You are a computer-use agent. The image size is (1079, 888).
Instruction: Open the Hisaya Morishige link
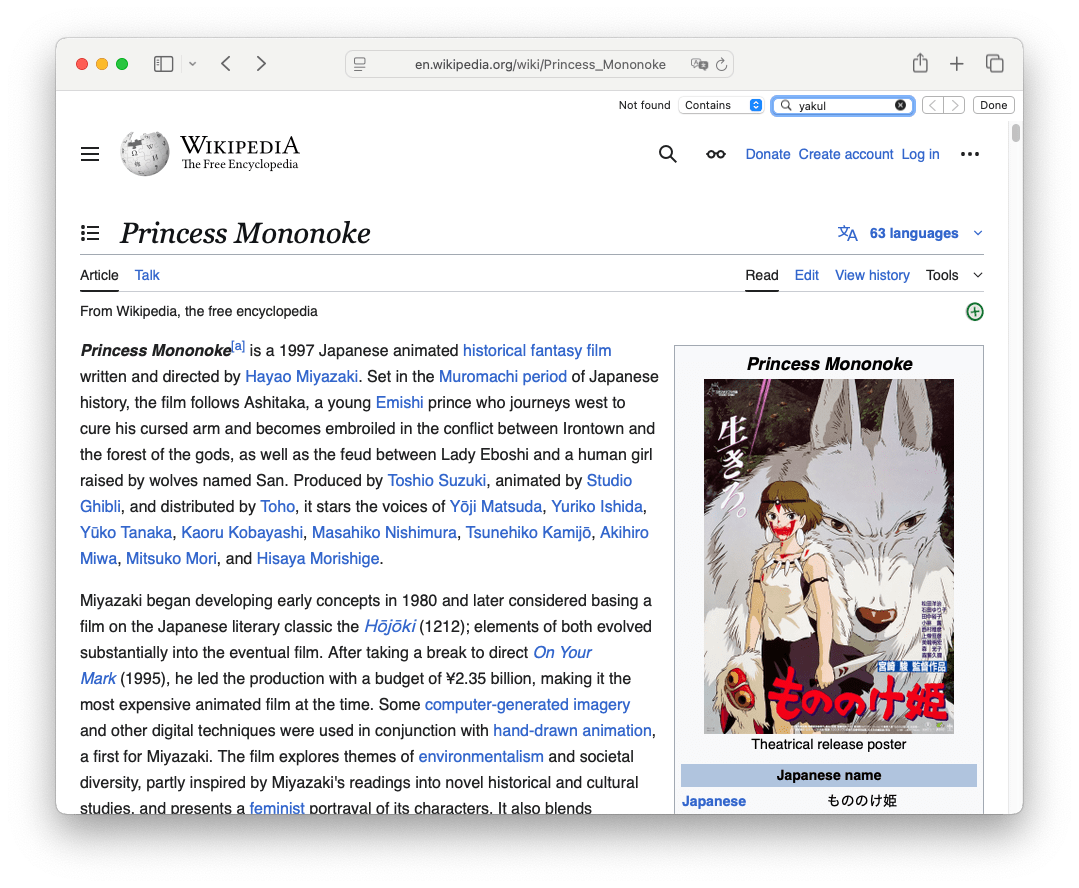point(318,559)
